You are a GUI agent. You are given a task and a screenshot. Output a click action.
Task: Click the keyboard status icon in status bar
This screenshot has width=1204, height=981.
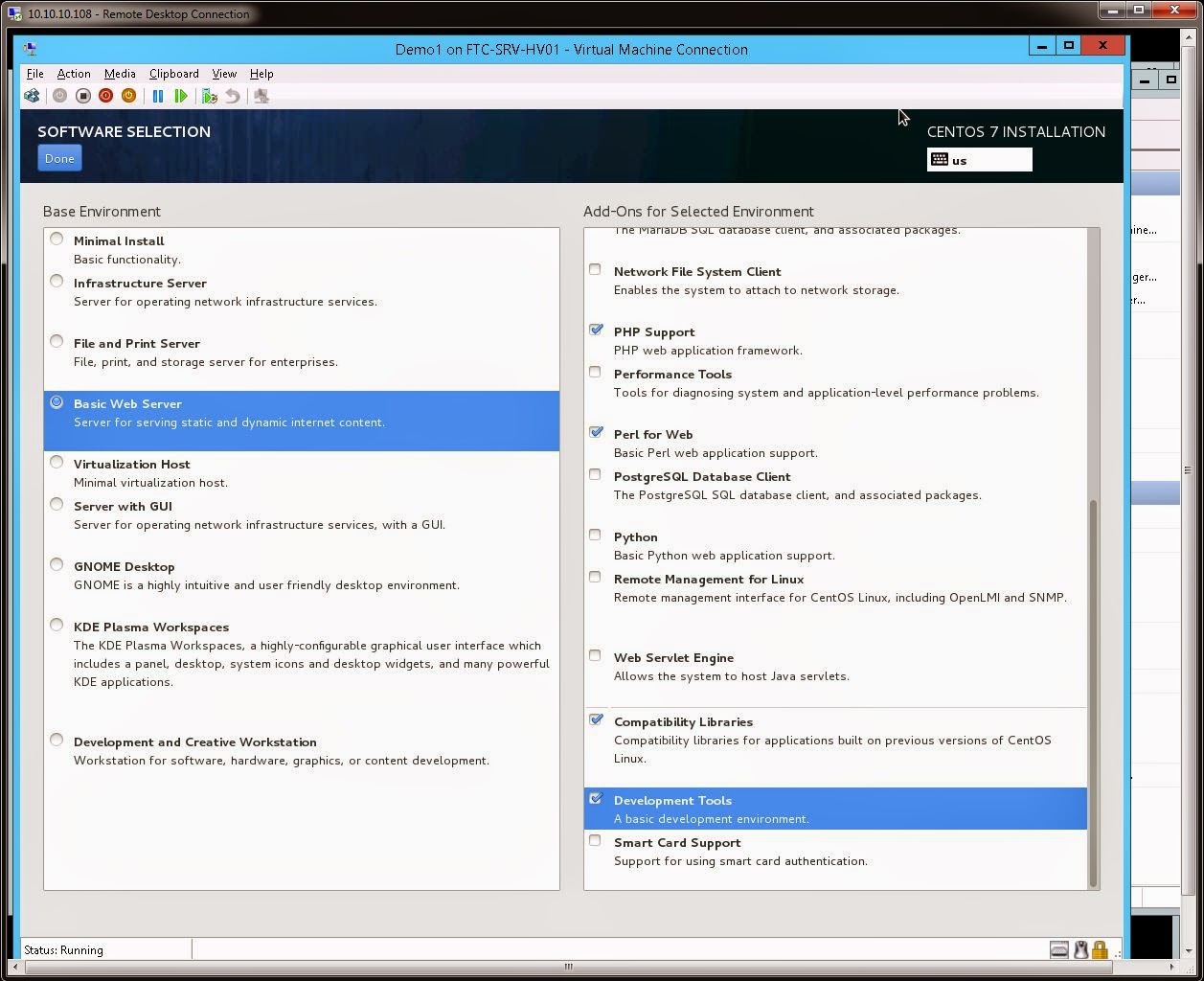pos(1059,949)
